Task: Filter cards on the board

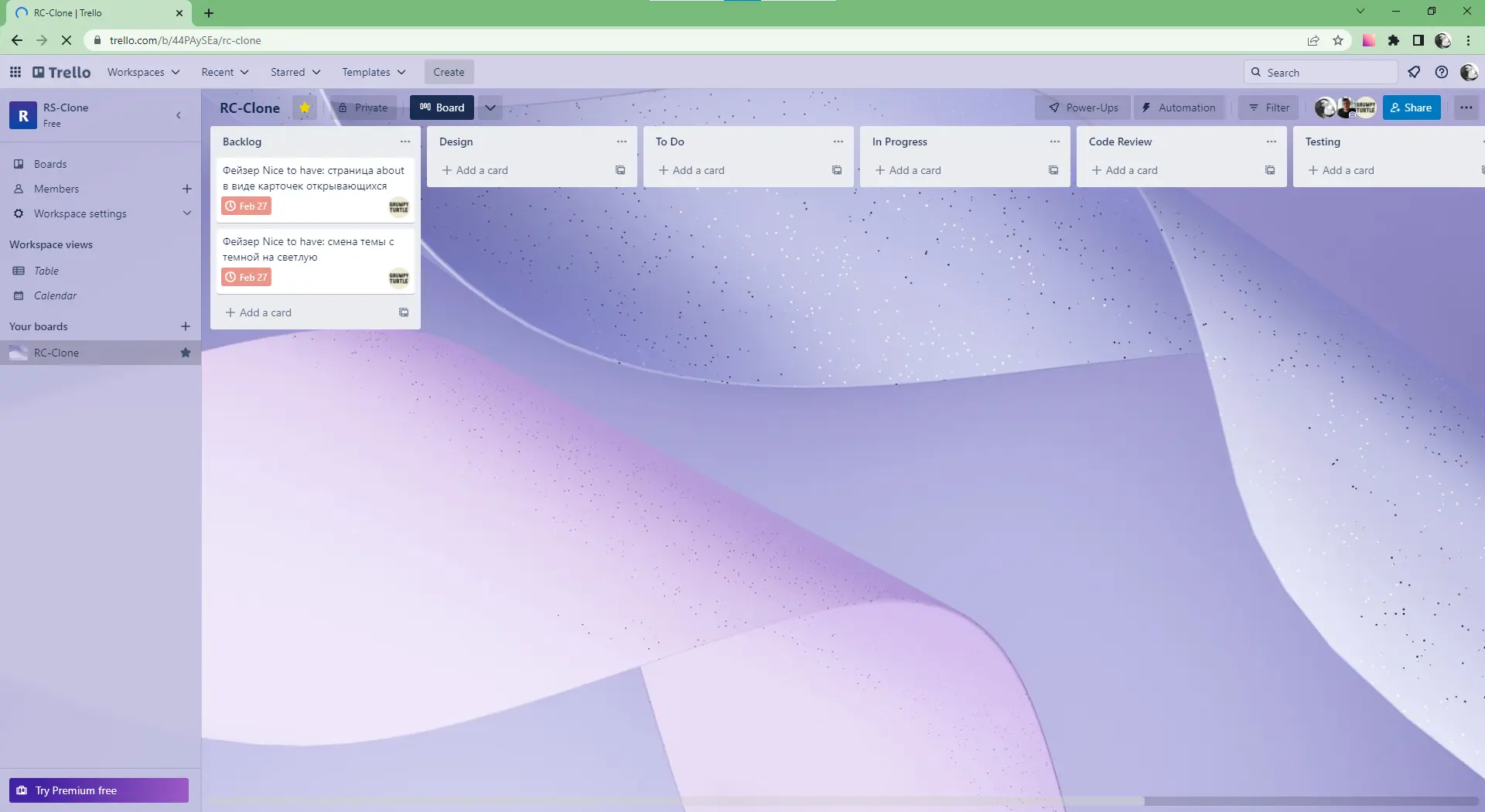Action: click(x=1268, y=107)
